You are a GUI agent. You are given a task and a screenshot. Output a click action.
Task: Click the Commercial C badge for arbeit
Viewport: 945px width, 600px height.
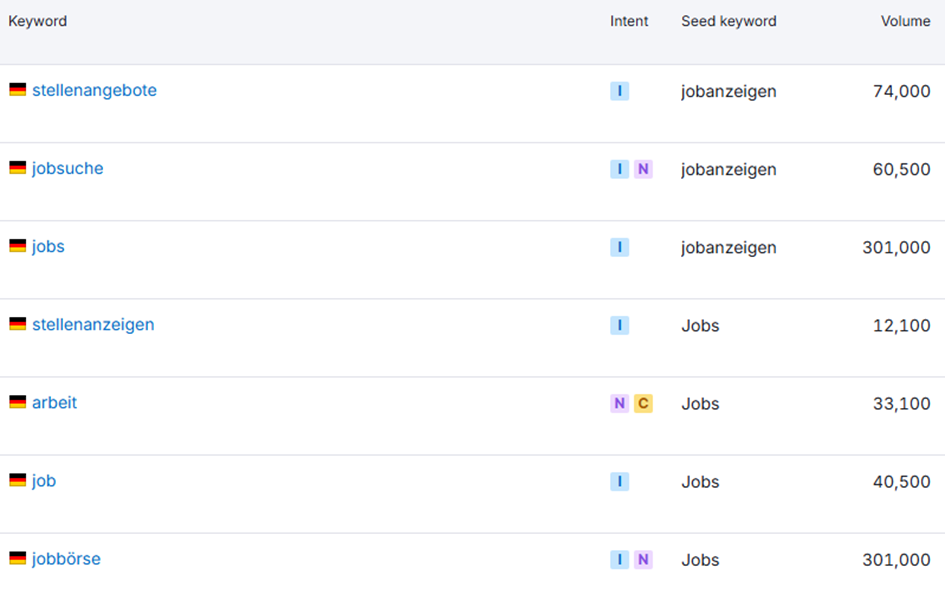(x=643, y=404)
